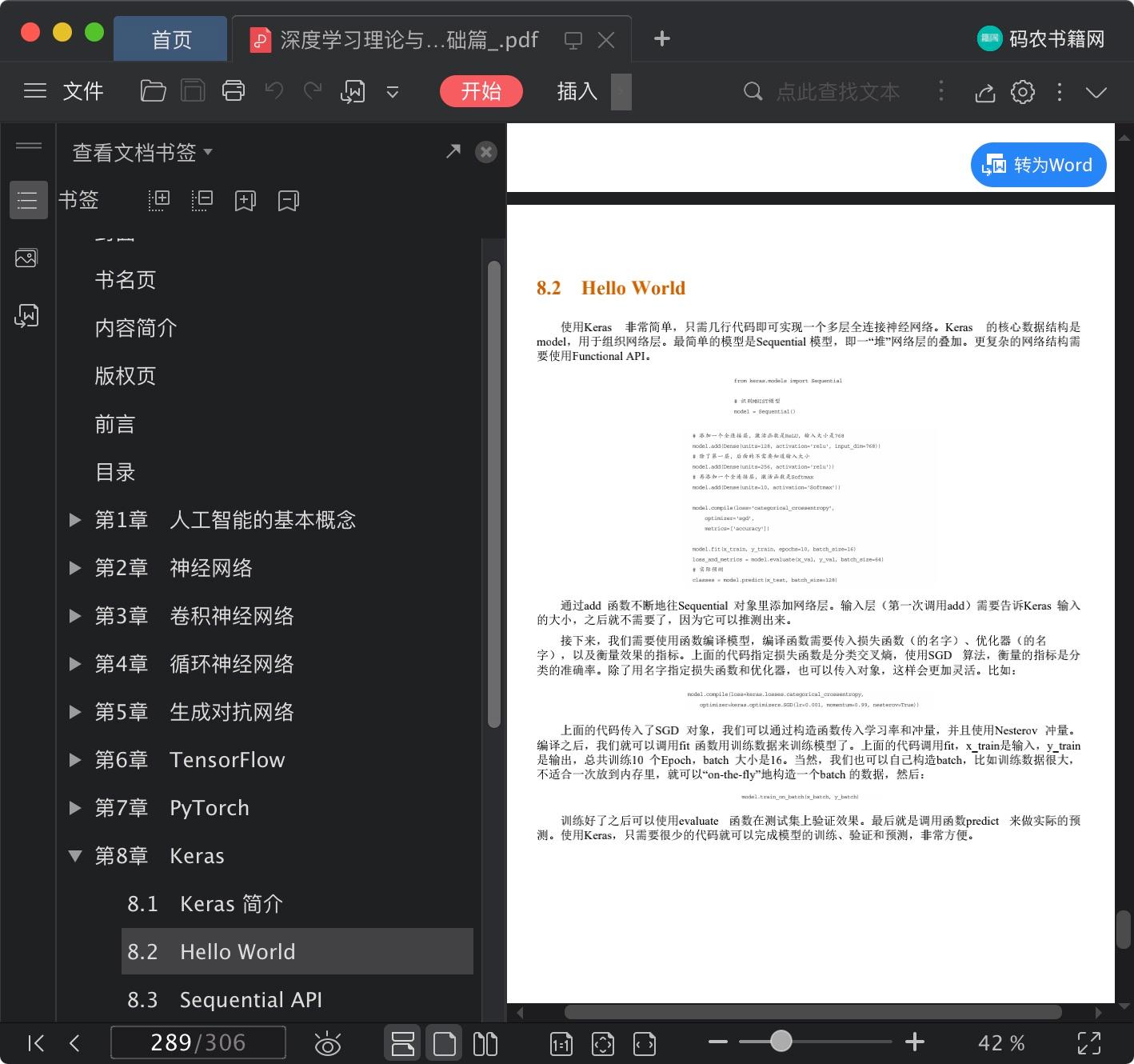Click the ribbon tabs scroll-right arrow
The image size is (1134, 1064).
(621, 91)
